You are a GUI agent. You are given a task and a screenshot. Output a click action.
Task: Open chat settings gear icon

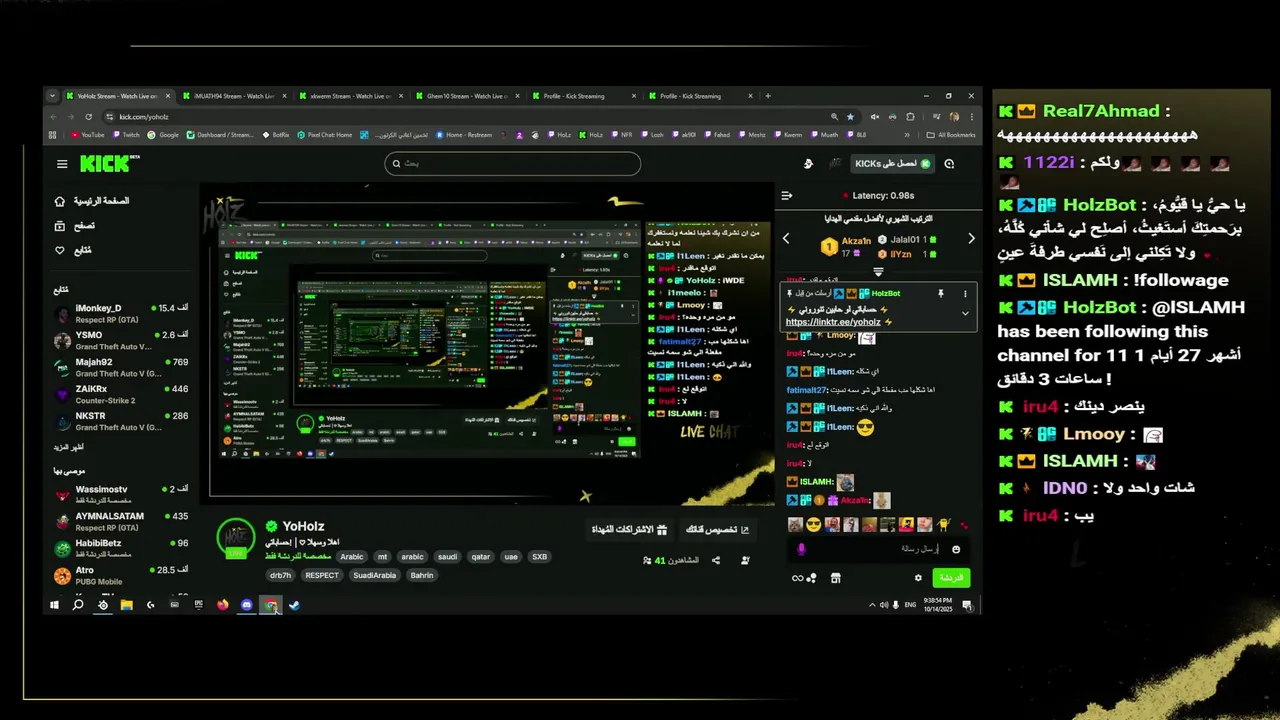point(918,577)
